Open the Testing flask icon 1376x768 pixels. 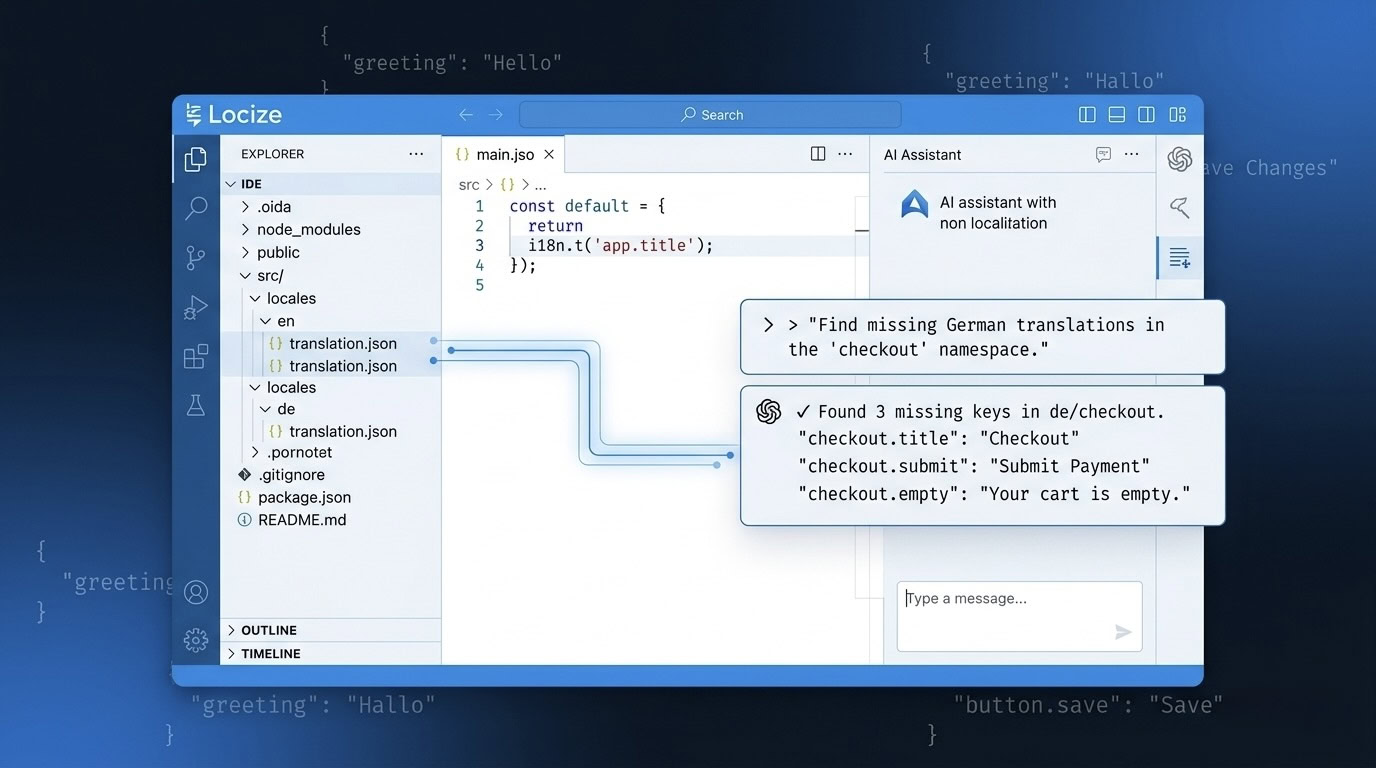pyautogui.click(x=196, y=405)
